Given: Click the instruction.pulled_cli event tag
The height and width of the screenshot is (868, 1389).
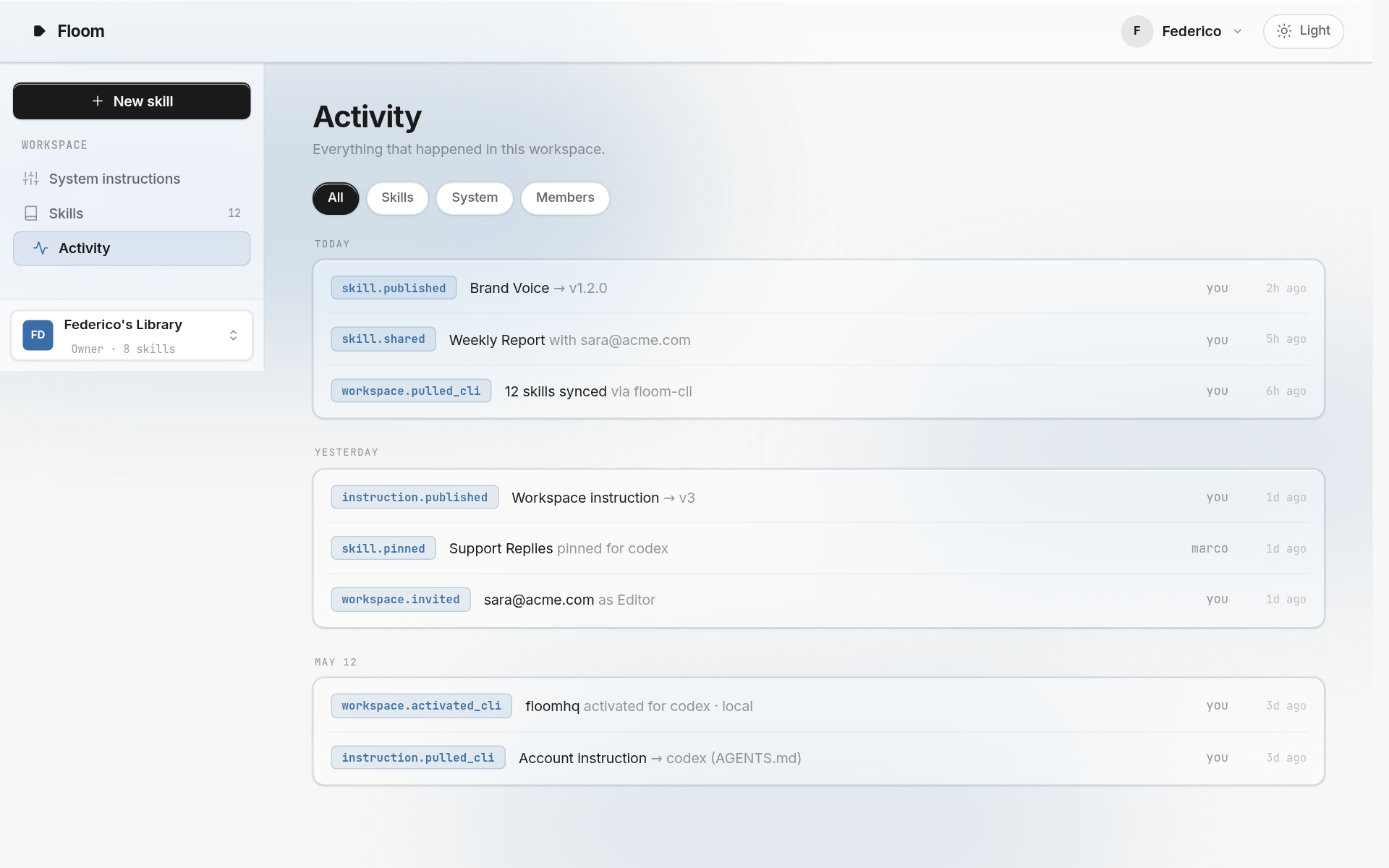Looking at the screenshot, I should (x=418, y=758).
